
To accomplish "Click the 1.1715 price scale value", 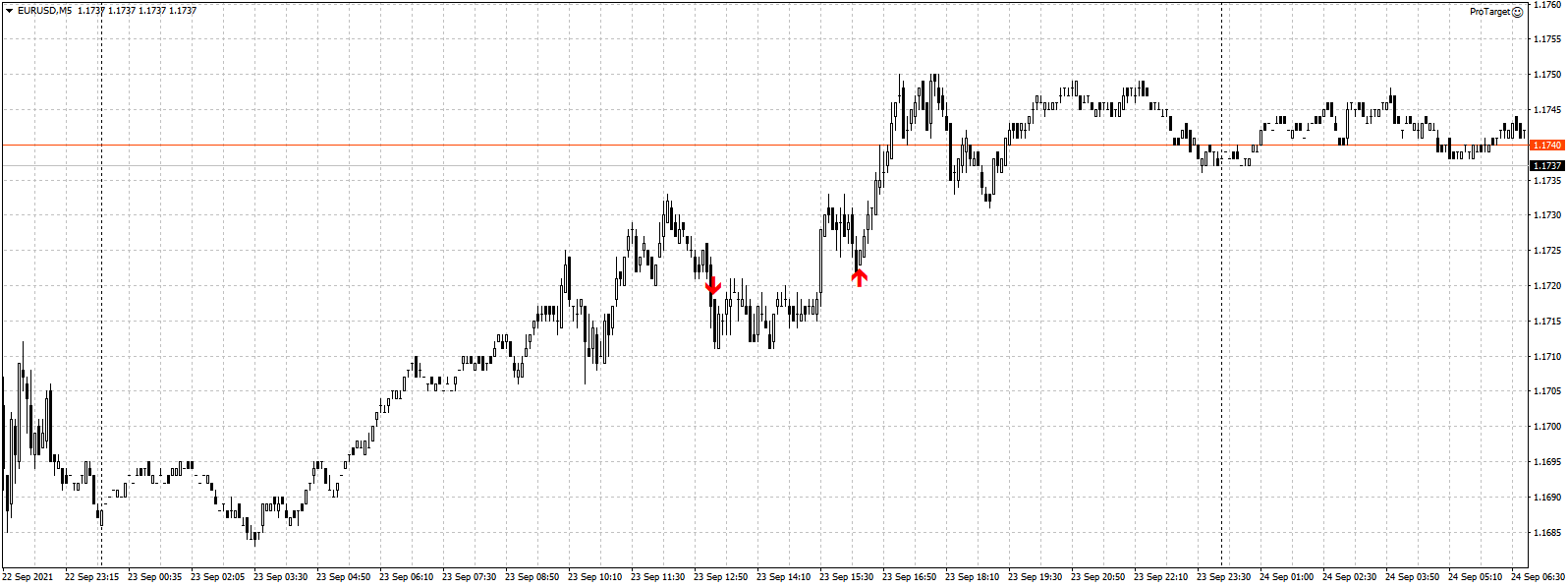I will click(x=1547, y=322).
